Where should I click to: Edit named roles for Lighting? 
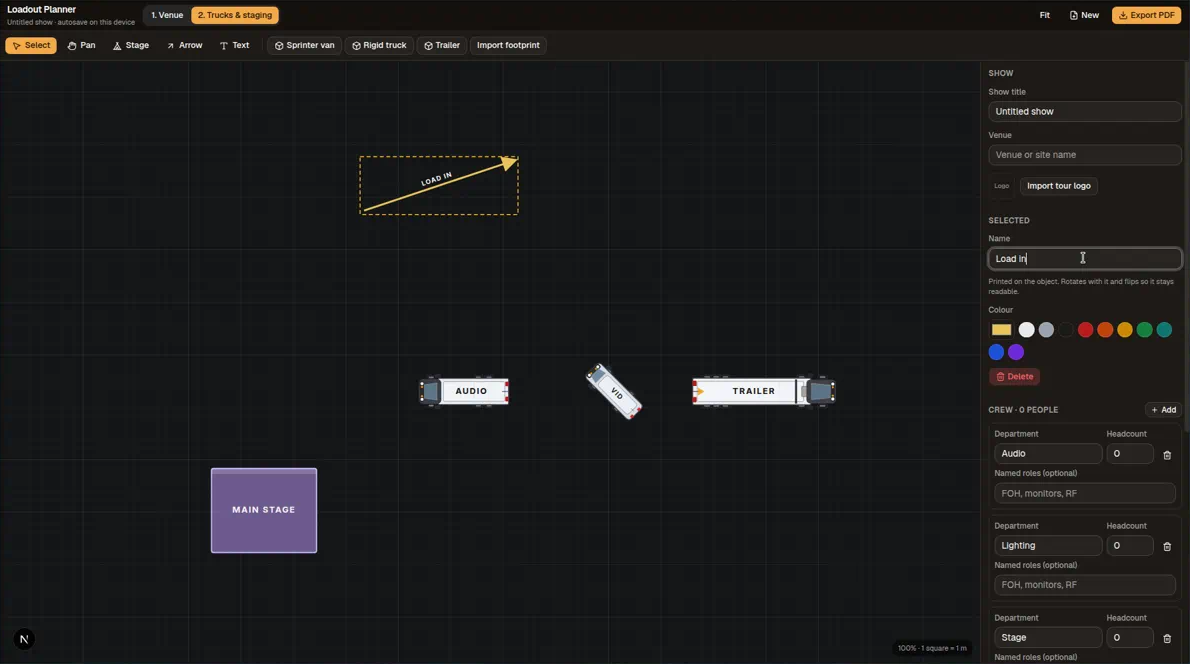1085,585
